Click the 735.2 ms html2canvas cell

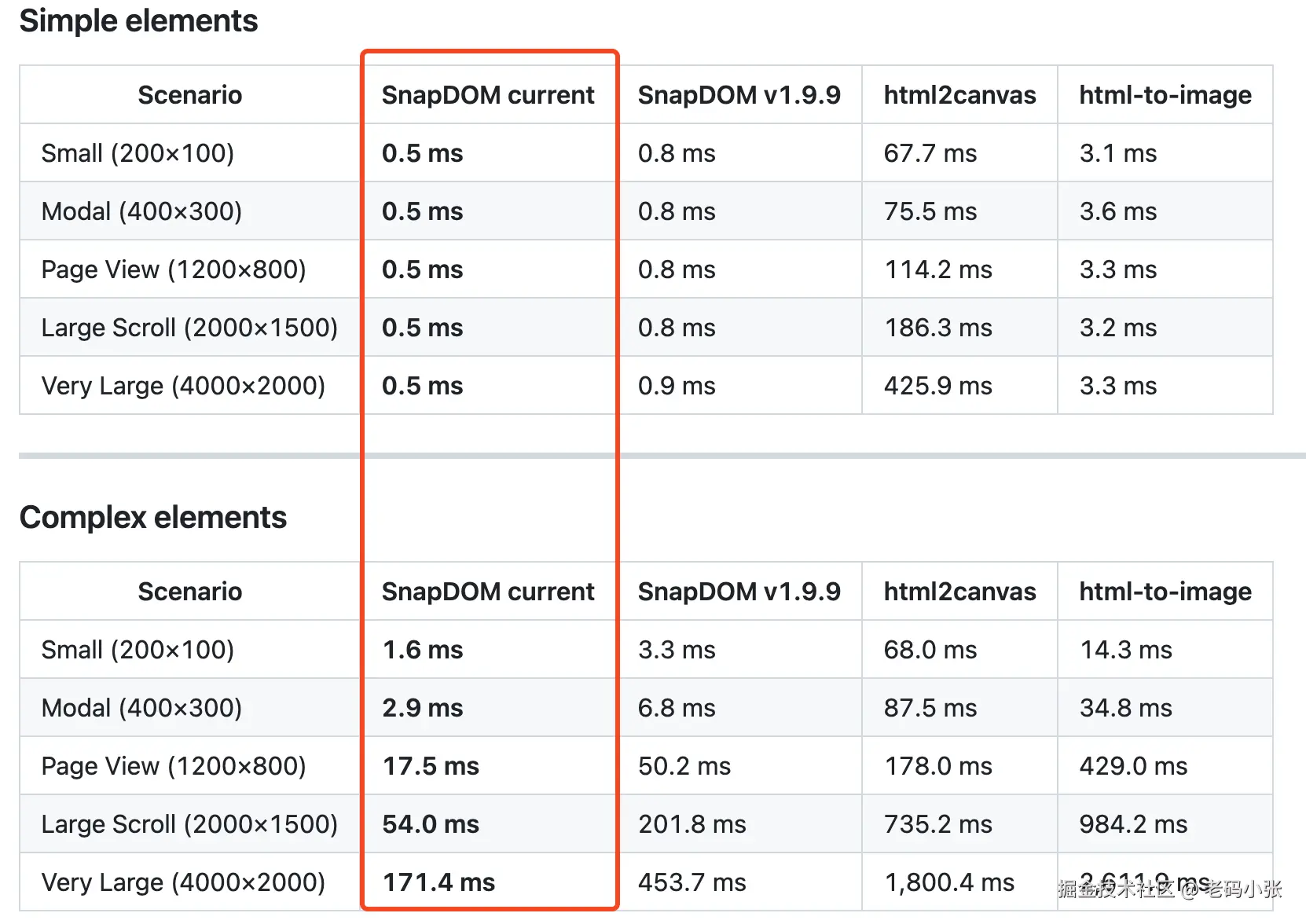[x=938, y=824]
